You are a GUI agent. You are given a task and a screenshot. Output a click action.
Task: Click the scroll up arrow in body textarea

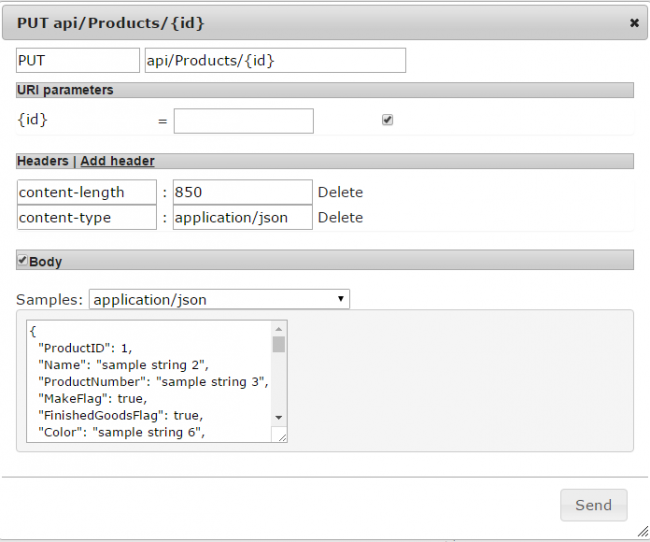tap(279, 329)
